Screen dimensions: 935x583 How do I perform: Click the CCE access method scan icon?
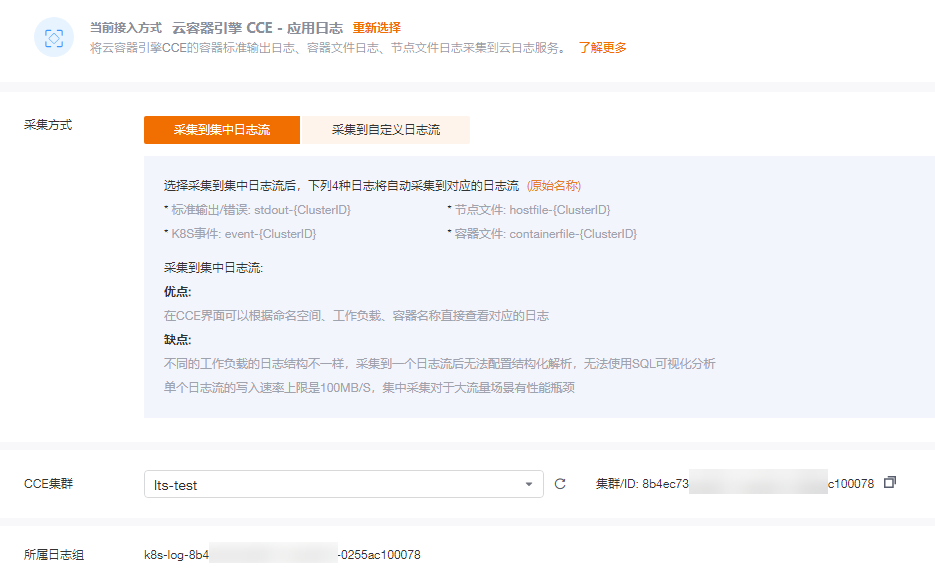pyautogui.click(x=54, y=38)
